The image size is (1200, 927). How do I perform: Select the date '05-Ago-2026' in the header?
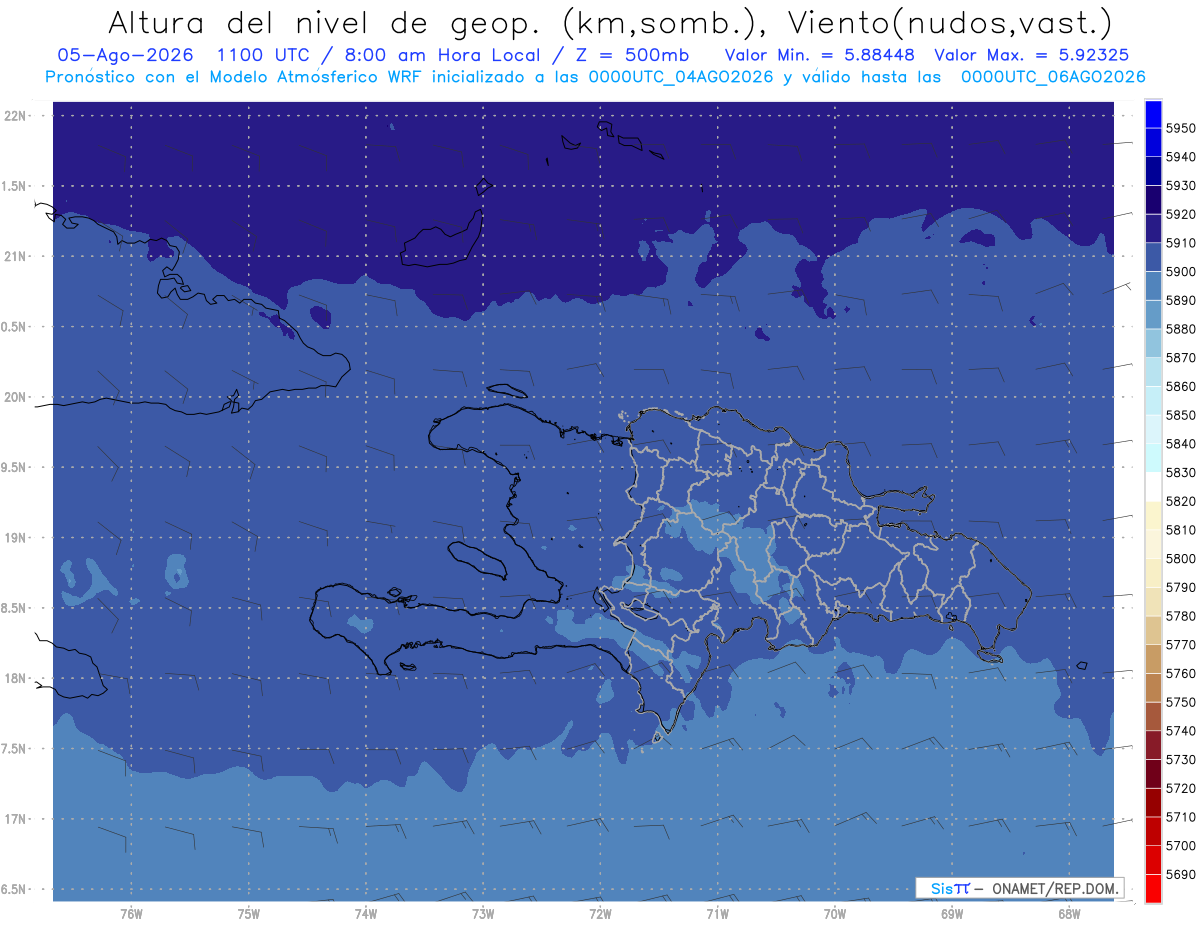pos(123,55)
